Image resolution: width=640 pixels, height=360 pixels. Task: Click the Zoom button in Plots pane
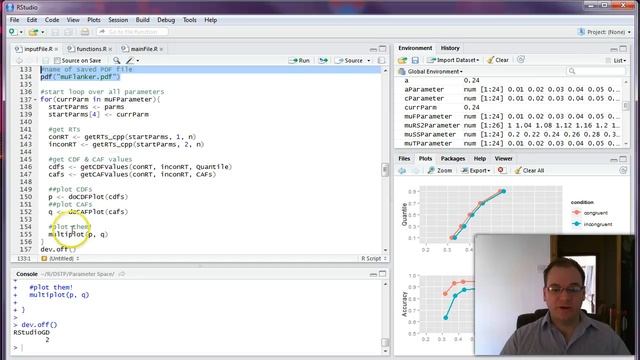[440, 171]
